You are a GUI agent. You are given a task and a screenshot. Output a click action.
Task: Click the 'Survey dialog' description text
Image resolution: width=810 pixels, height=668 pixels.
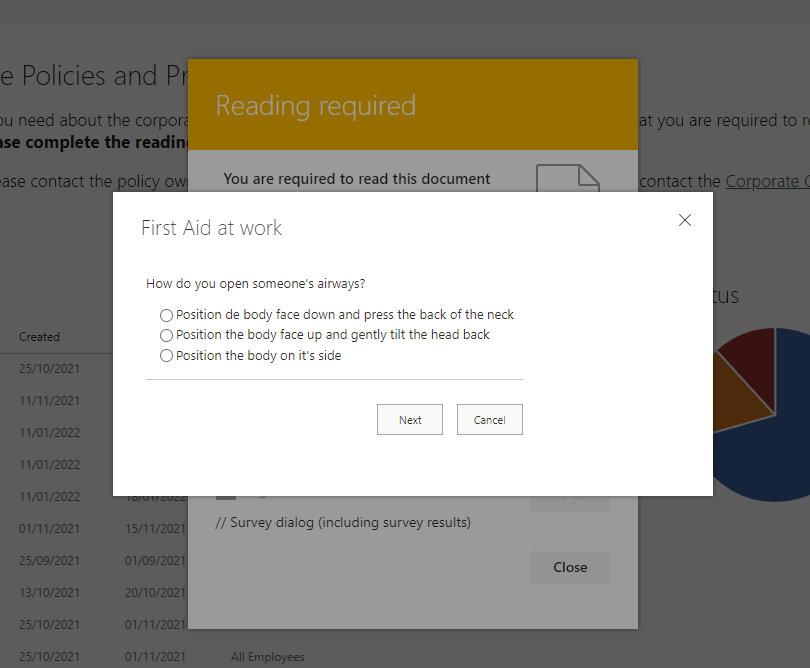coord(343,522)
